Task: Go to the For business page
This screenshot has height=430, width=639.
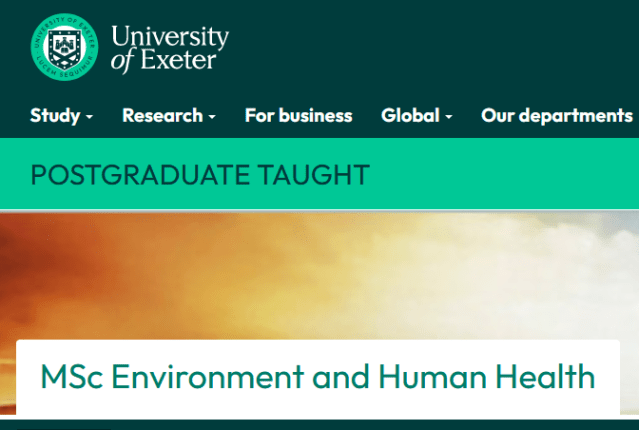Action: [x=298, y=115]
